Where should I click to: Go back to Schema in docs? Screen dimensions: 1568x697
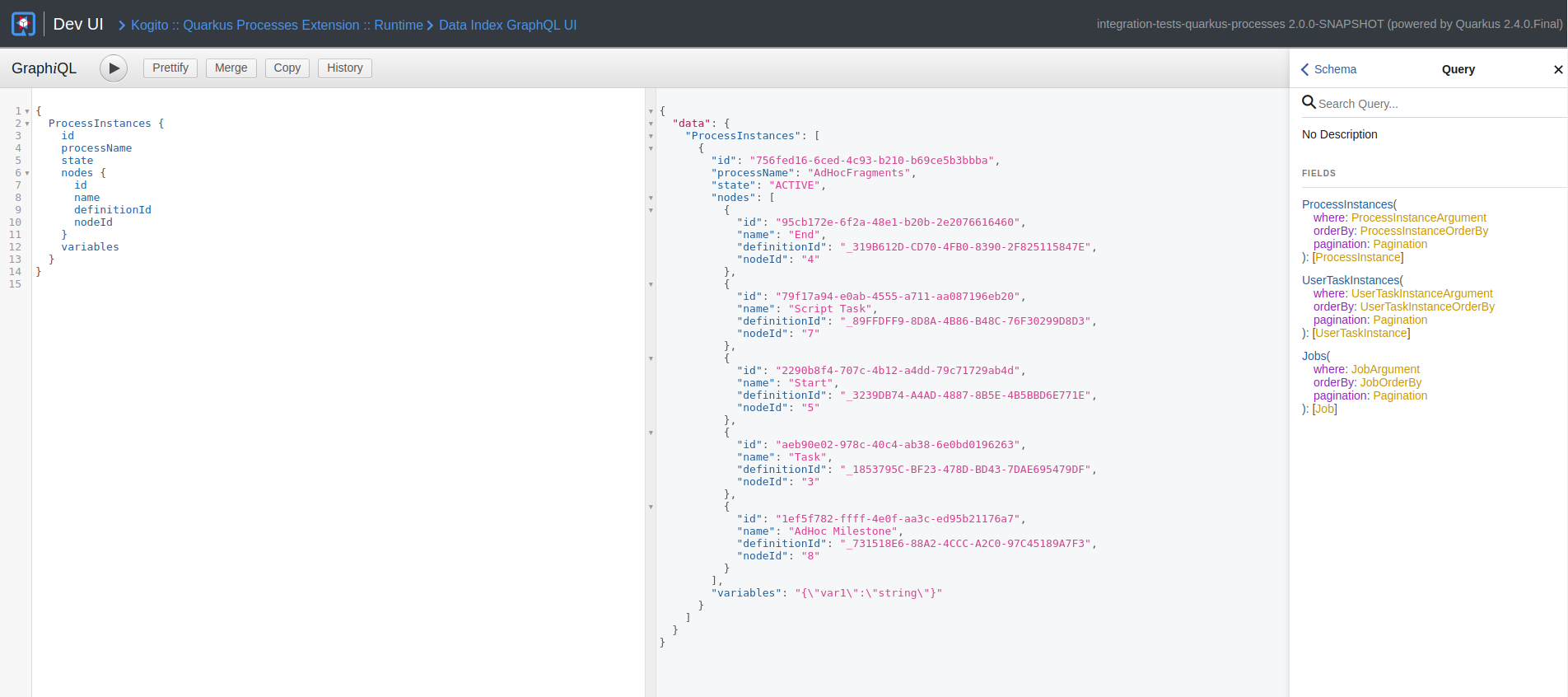[1328, 69]
